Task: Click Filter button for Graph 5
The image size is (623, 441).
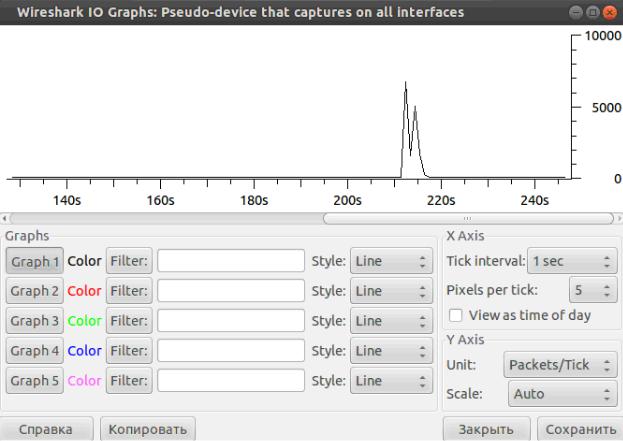Action: [129, 381]
